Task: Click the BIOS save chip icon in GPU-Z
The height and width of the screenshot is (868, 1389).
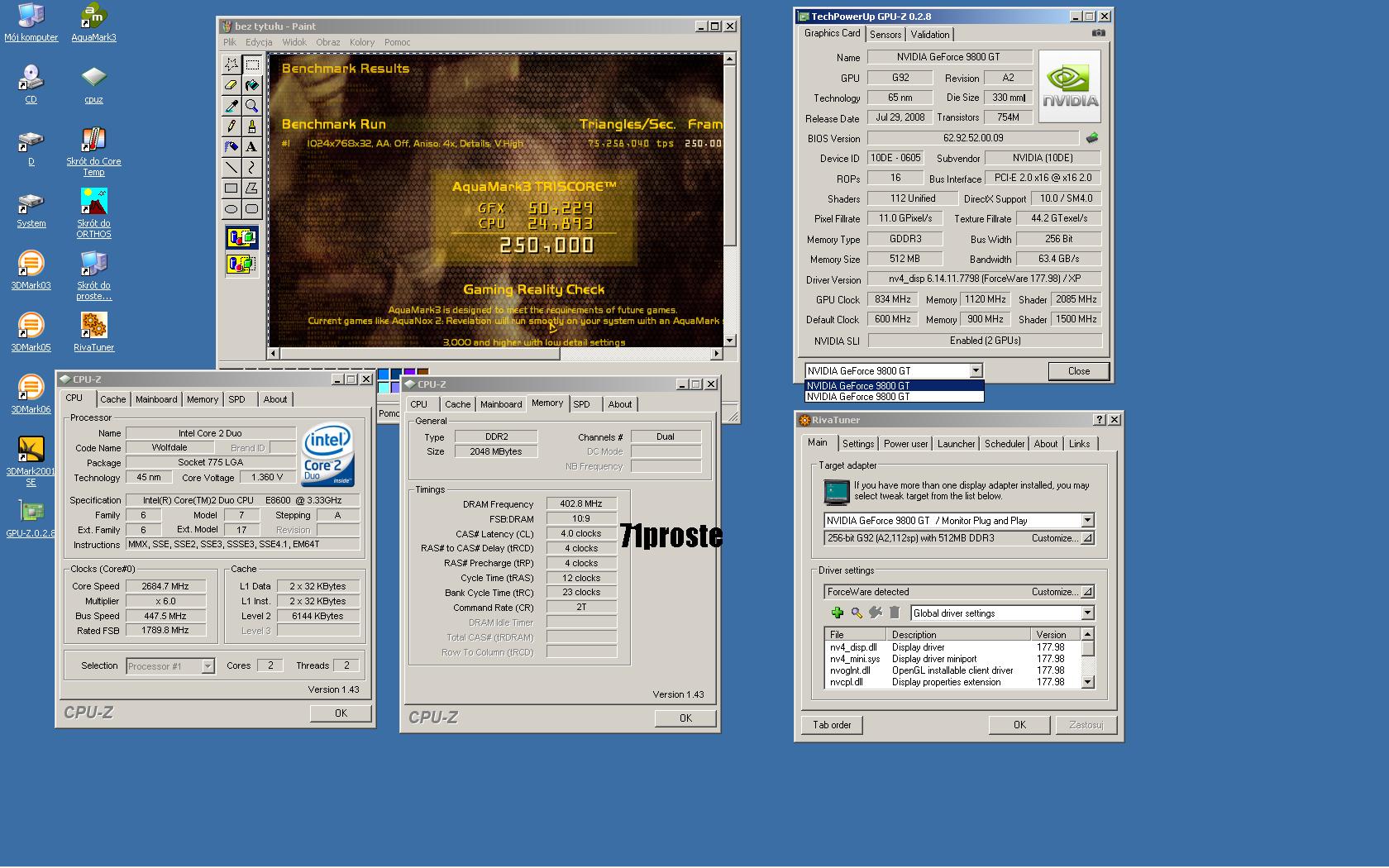Action: (1092, 138)
